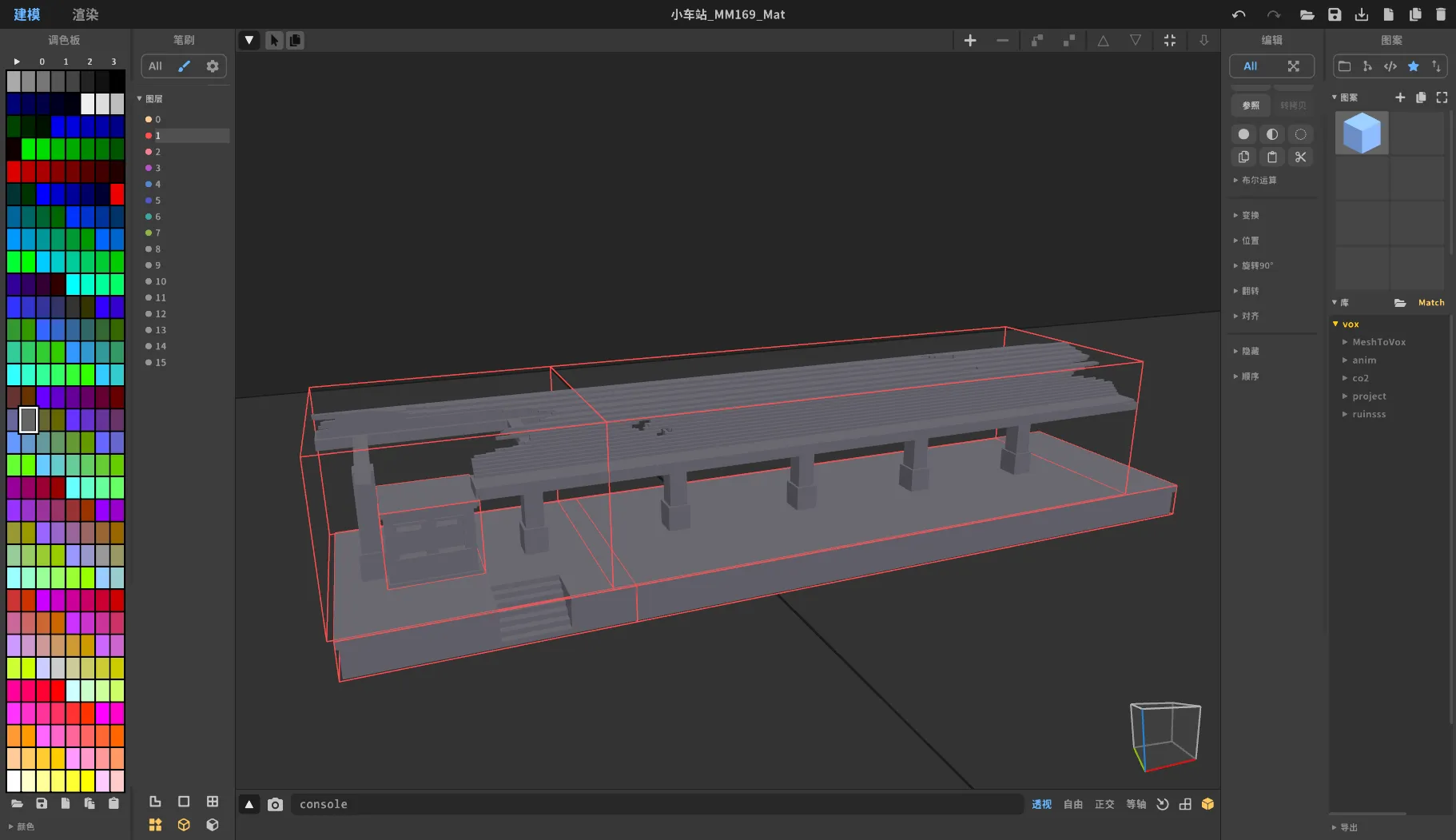Switch to the 渲染 tab

[x=86, y=14]
